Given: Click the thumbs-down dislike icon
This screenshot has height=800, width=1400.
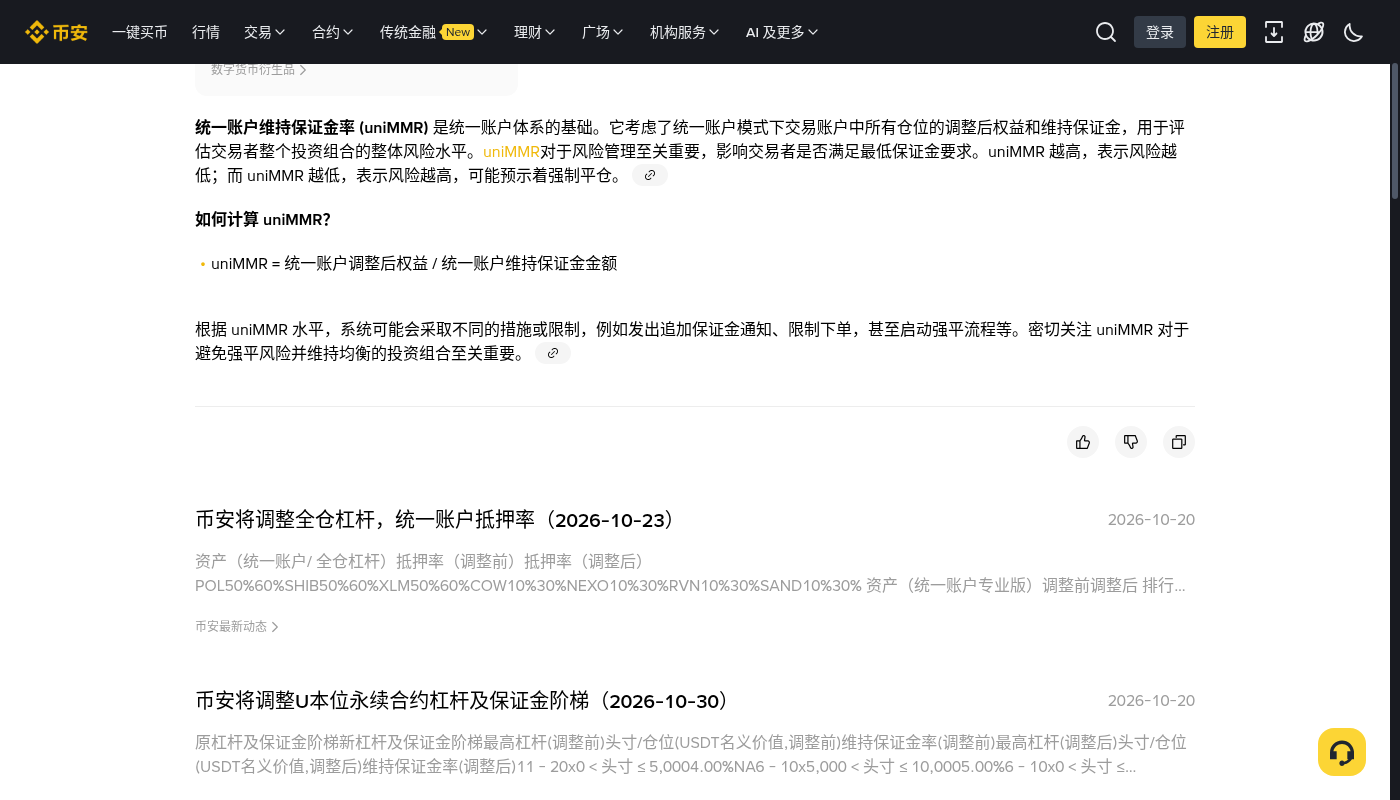Looking at the screenshot, I should pyautogui.click(x=1131, y=442).
